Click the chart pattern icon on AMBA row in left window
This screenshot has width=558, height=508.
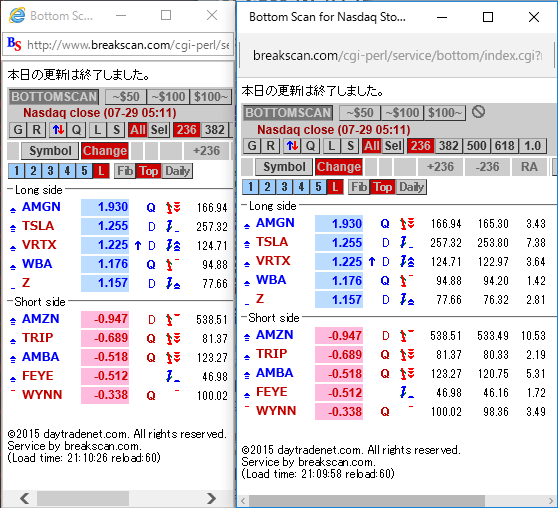[x=173, y=357]
